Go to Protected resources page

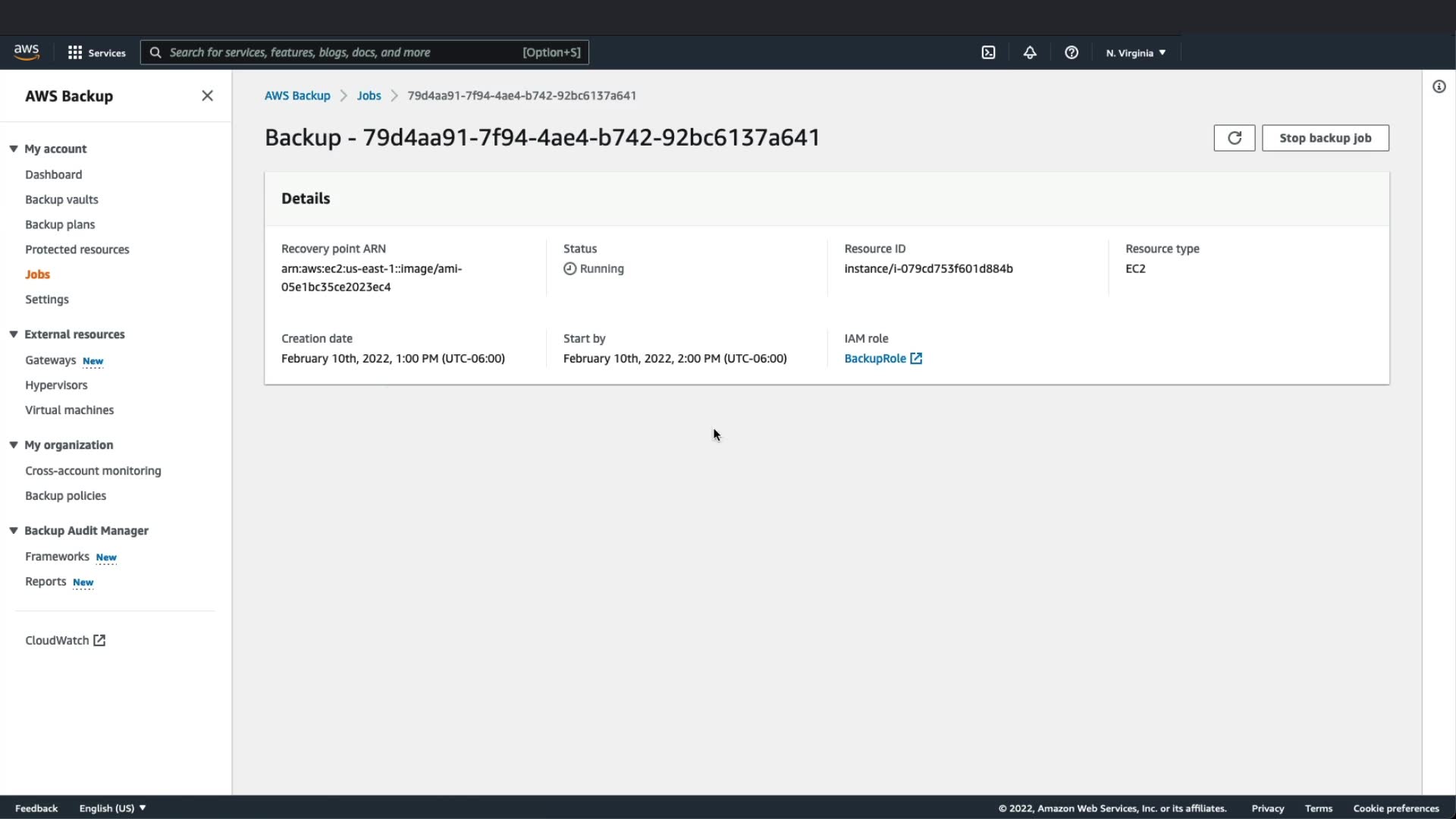click(77, 249)
